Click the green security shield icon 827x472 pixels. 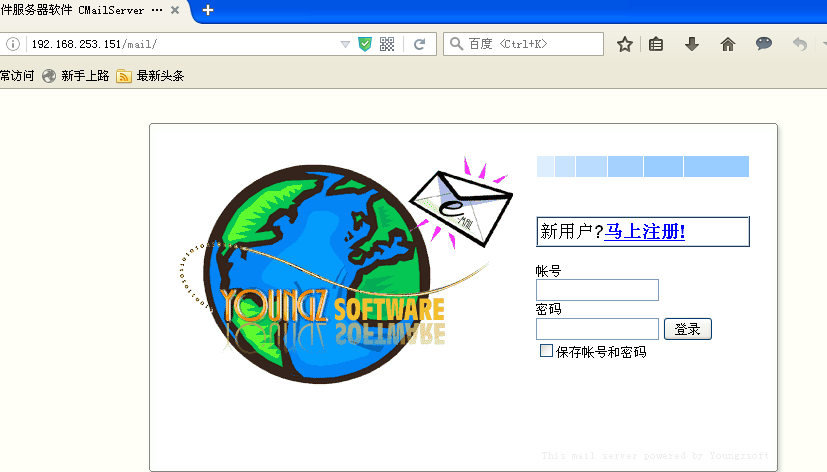pyautogui.click(x=365, y=44)
